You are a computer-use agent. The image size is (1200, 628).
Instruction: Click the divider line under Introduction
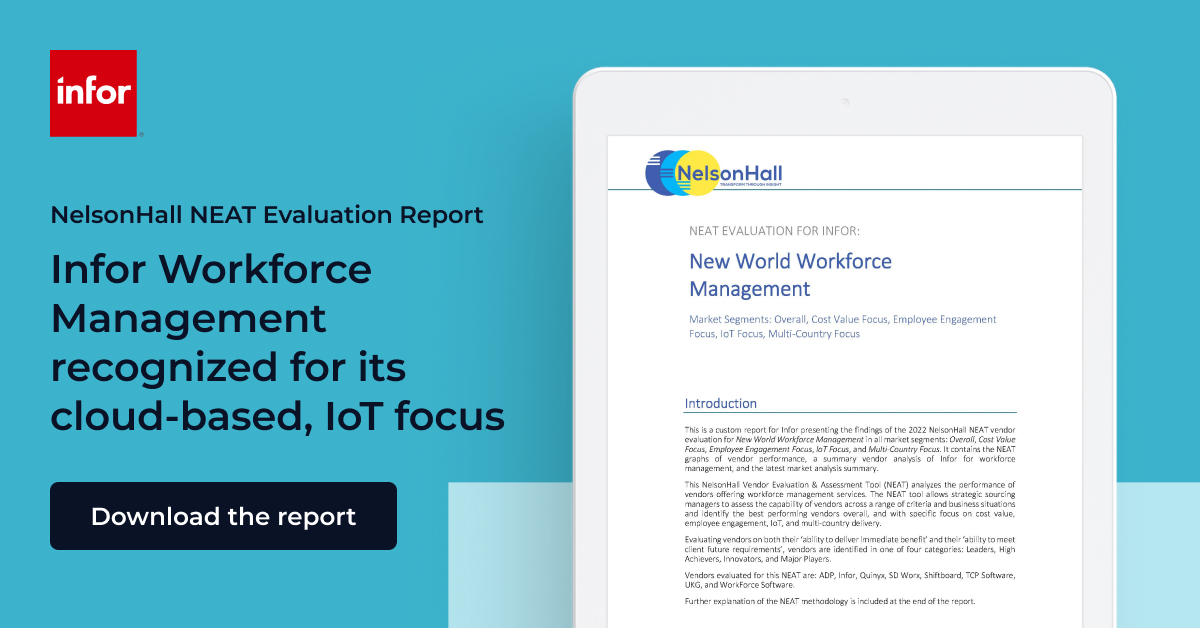pos(850,412)
